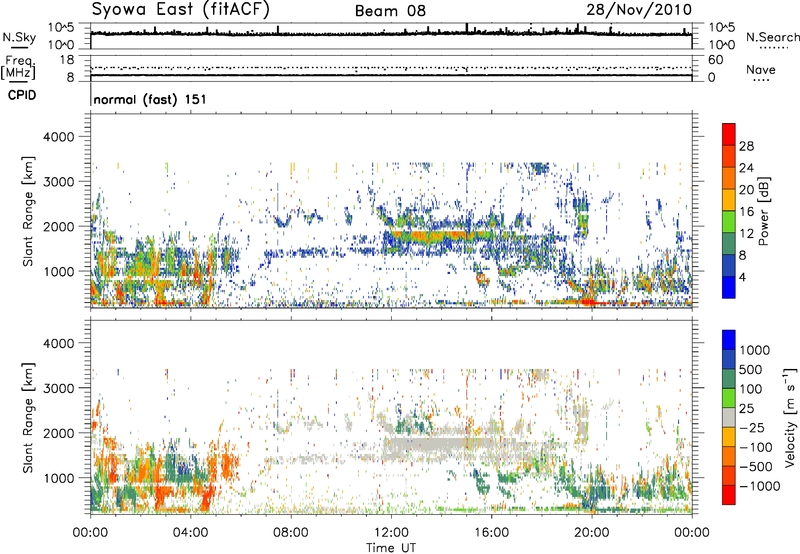Click the gray segment of Velocity colorbar
This screenshot has height=554, width=800.
coord(729,417)
